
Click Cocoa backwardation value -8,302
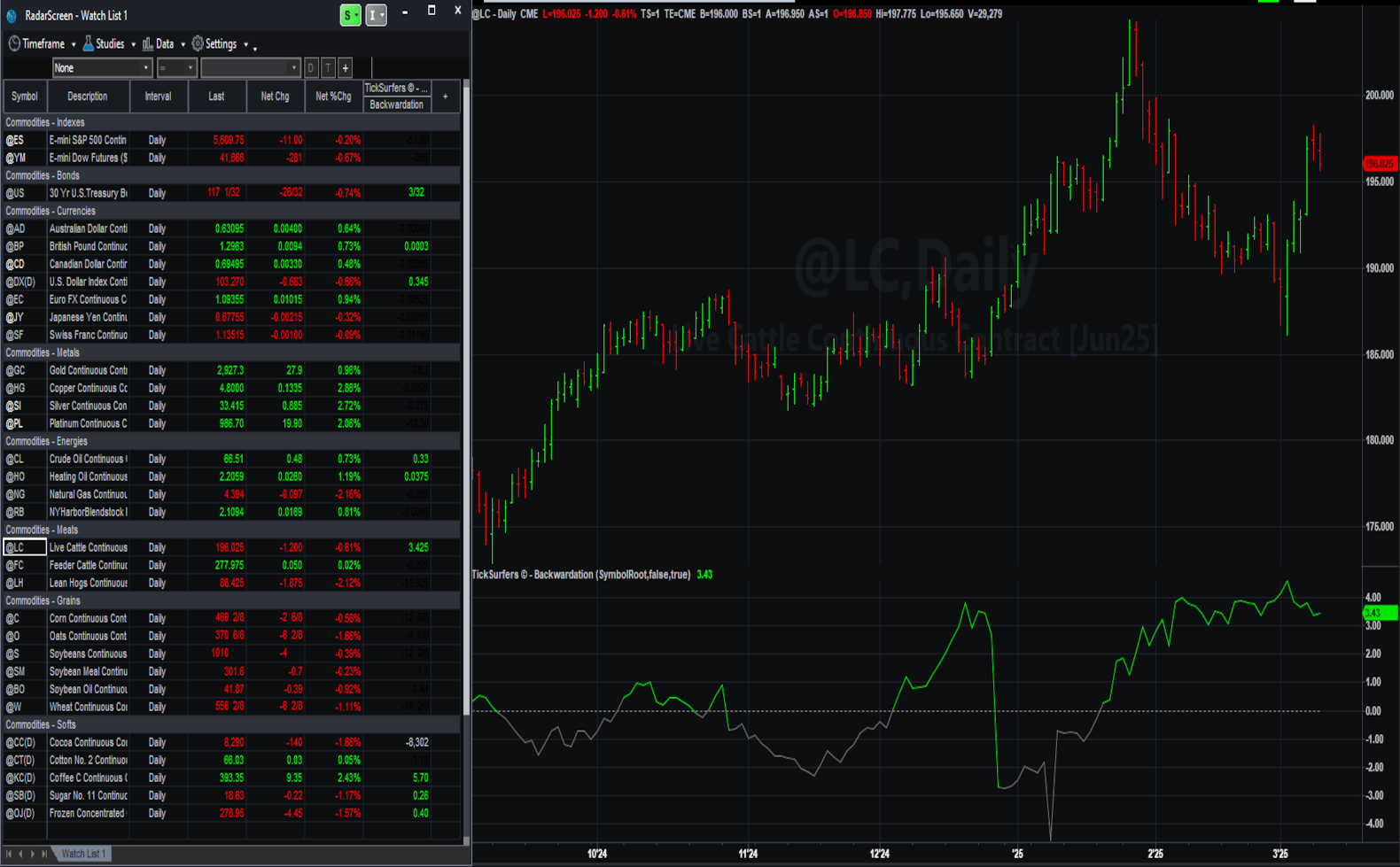point(416,742)
